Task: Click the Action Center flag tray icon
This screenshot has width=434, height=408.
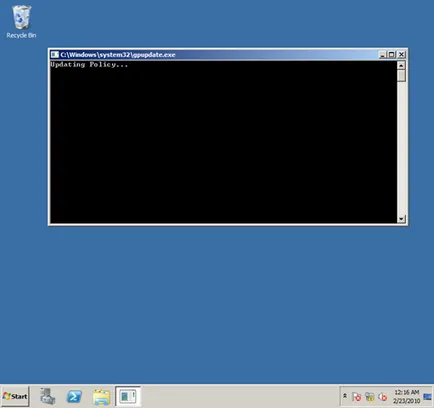Action: (x=356, y=397)
